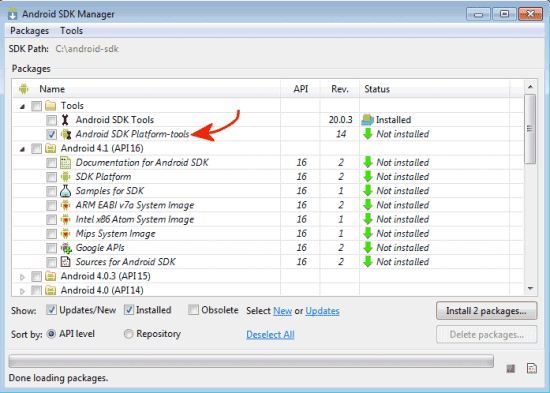The height and width of the screenshot is (393, 550).
Task: Click the green download arrow on the Google APIs row
Action: 368,248
